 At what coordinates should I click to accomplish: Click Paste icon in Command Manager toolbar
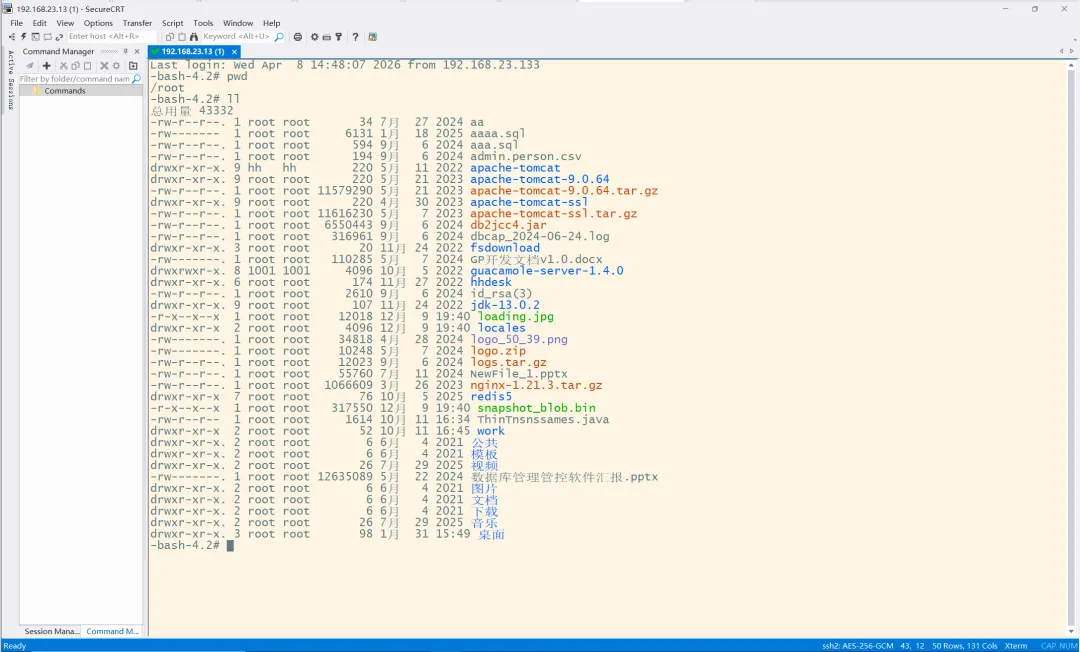(x=87, y=65)
